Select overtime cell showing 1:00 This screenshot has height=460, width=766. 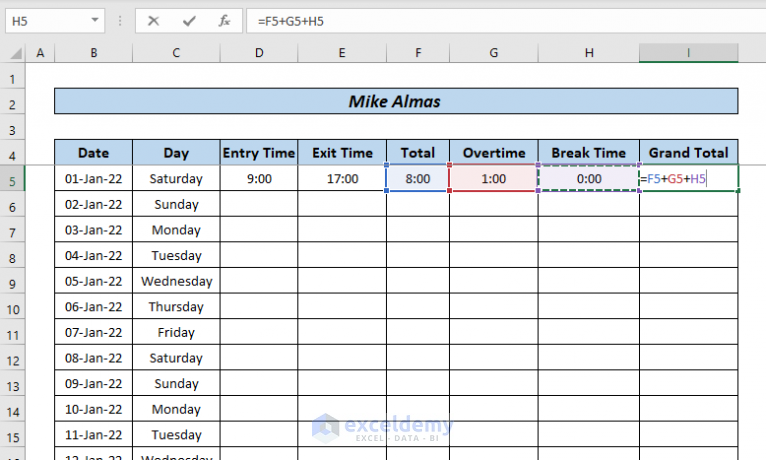click(x=493, y=178)
